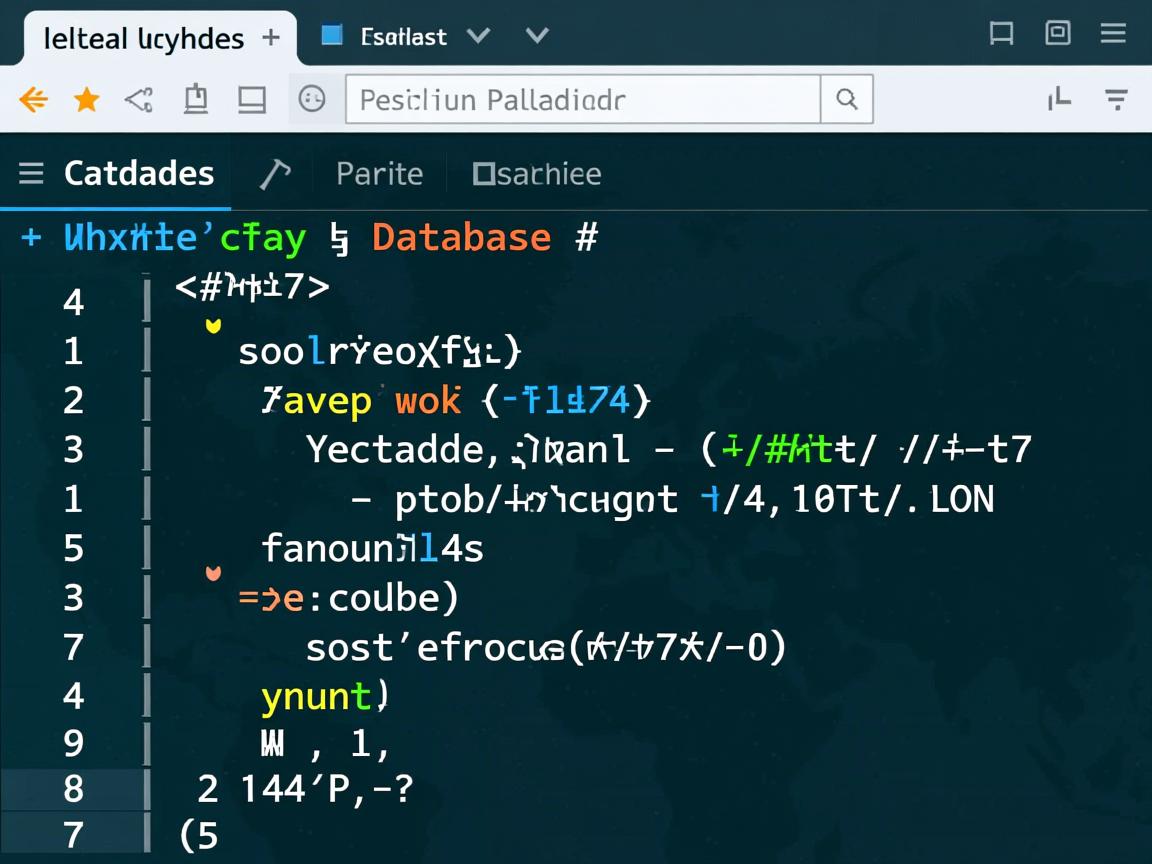Click the orange back arrow icon
This screenshot has height=864, width=1152.
point(33,100)
